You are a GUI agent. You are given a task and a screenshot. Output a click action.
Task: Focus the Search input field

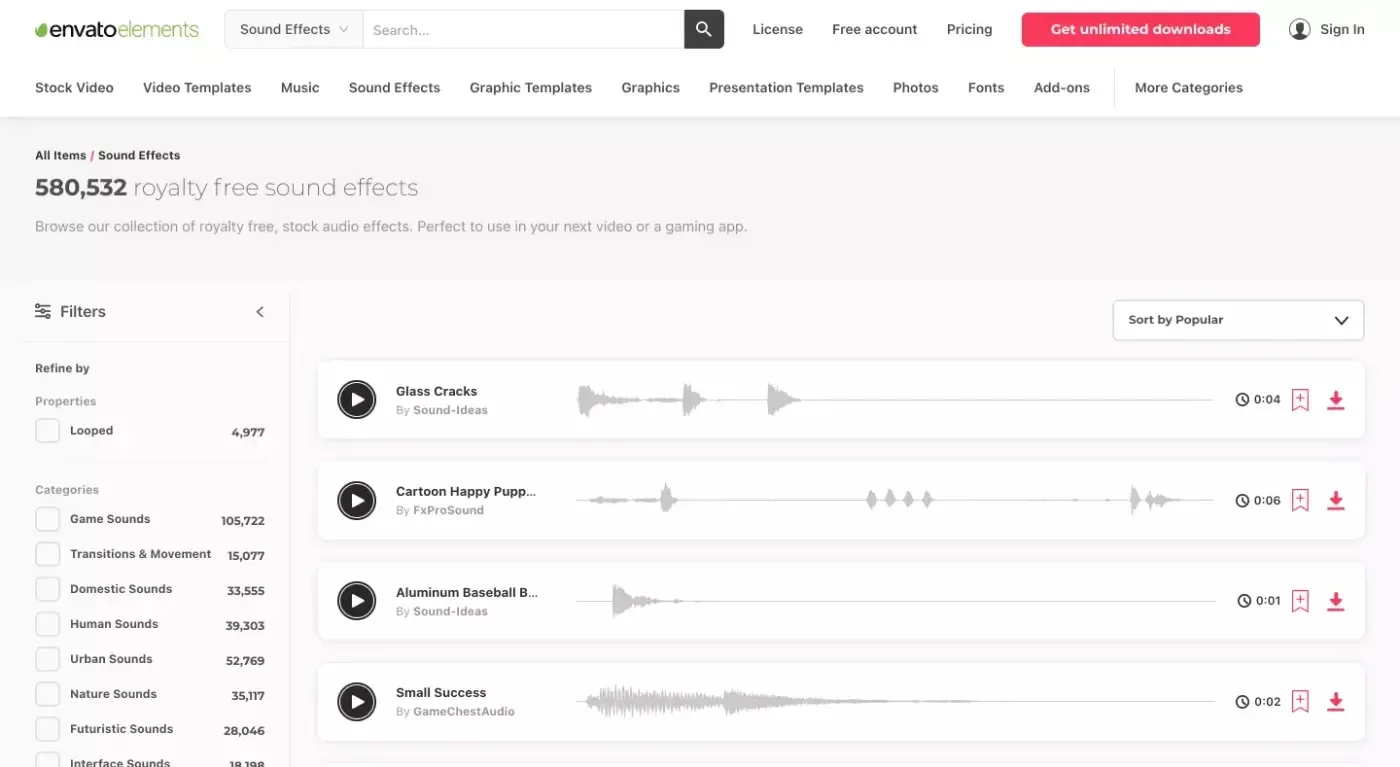[523, 29]
